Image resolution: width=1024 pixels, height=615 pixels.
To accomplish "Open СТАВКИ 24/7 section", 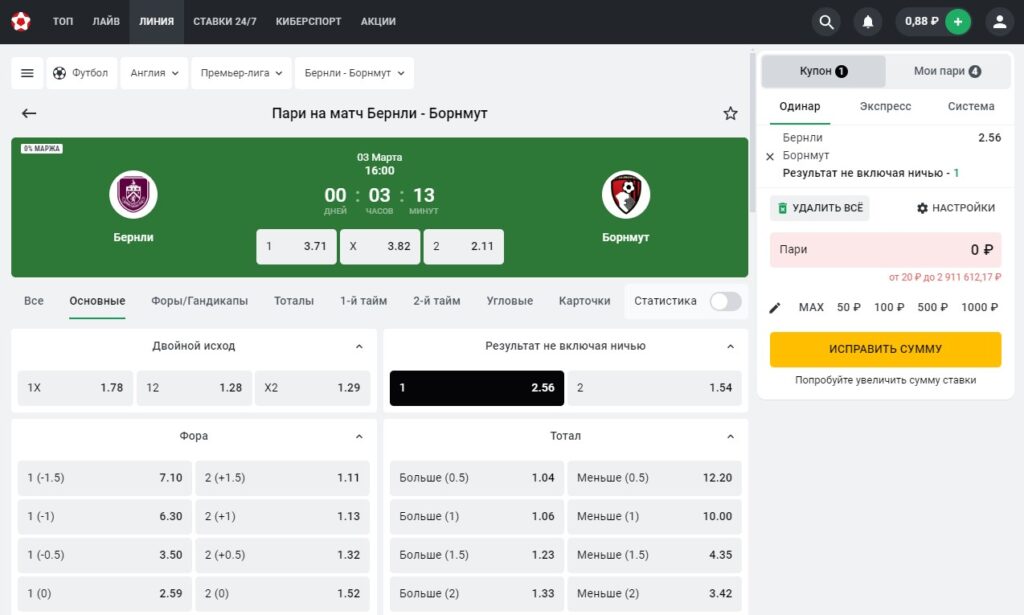I will click(225, 22).
